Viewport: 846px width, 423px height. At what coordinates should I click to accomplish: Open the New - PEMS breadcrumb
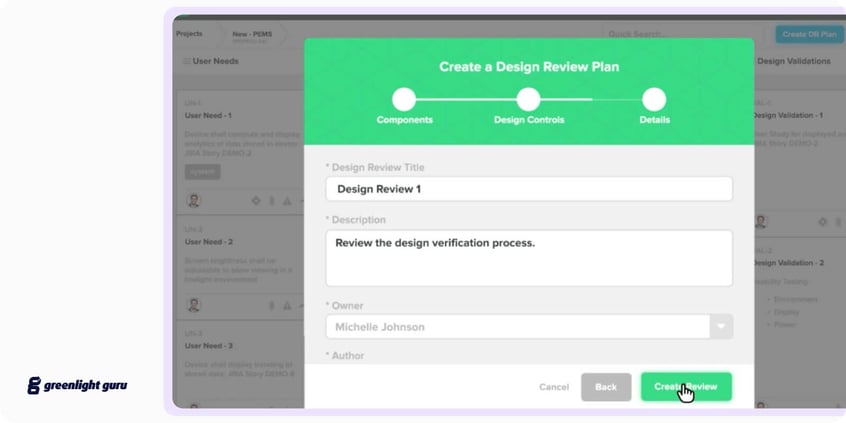click(252, 34)
